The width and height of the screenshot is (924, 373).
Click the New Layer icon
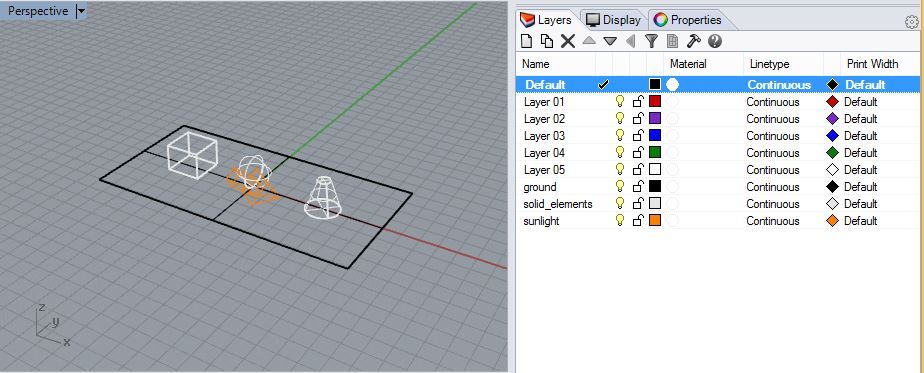click(527, 41)
